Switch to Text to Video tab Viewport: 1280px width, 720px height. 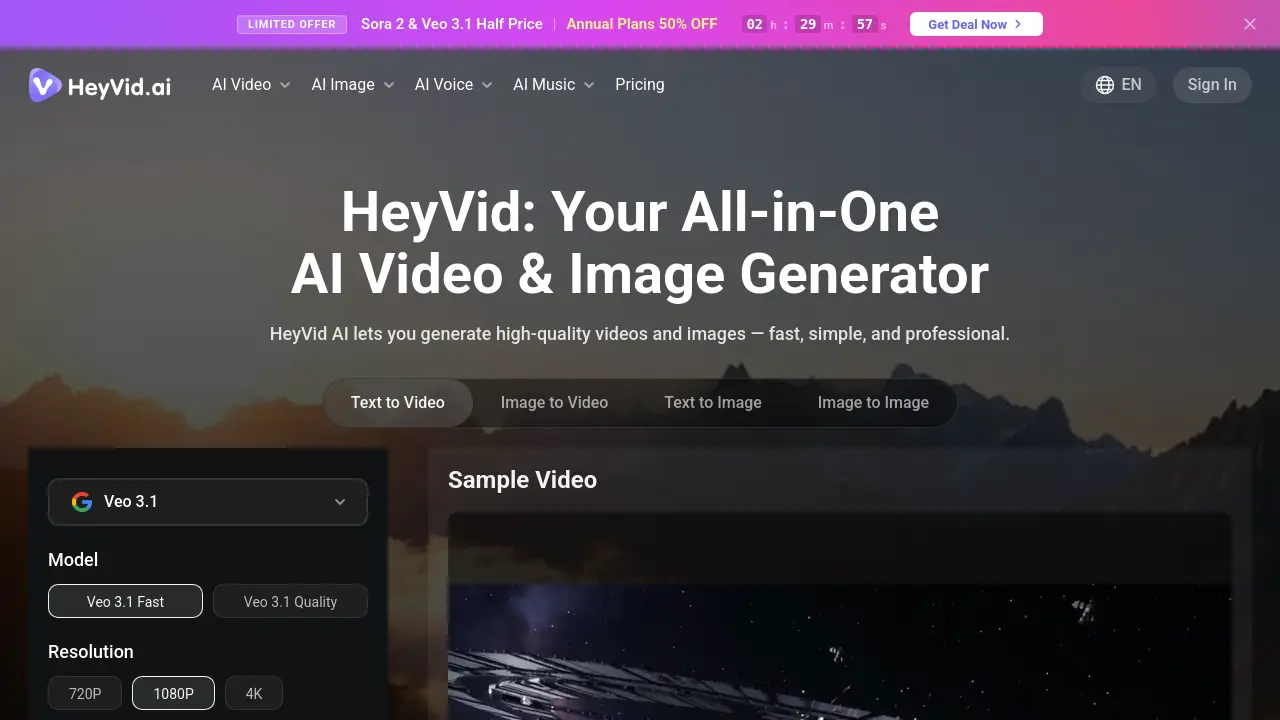398,403
